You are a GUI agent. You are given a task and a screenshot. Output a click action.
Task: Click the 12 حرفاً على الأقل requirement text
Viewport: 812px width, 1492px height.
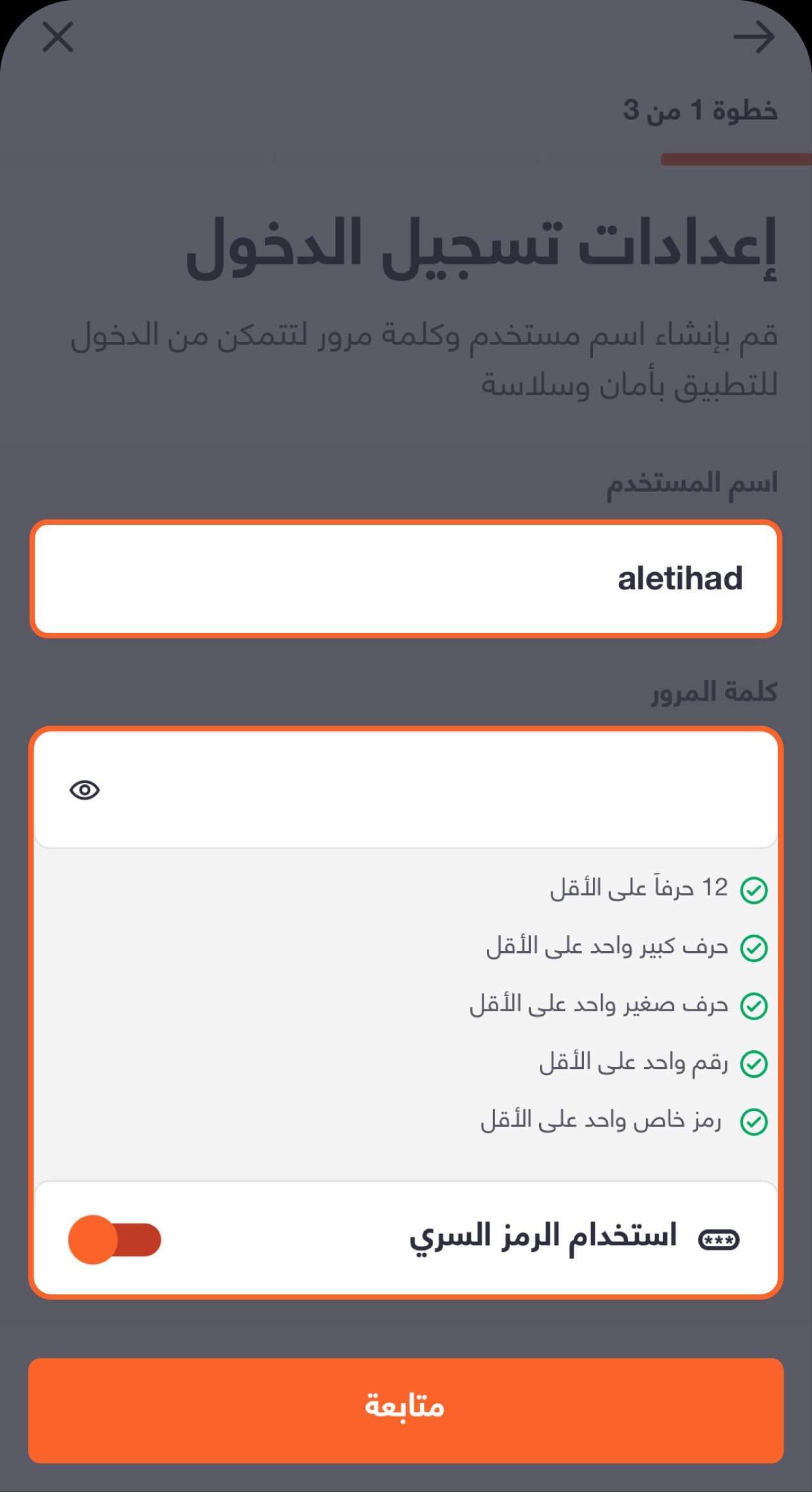pyautogui.click(x=639, y=888)
